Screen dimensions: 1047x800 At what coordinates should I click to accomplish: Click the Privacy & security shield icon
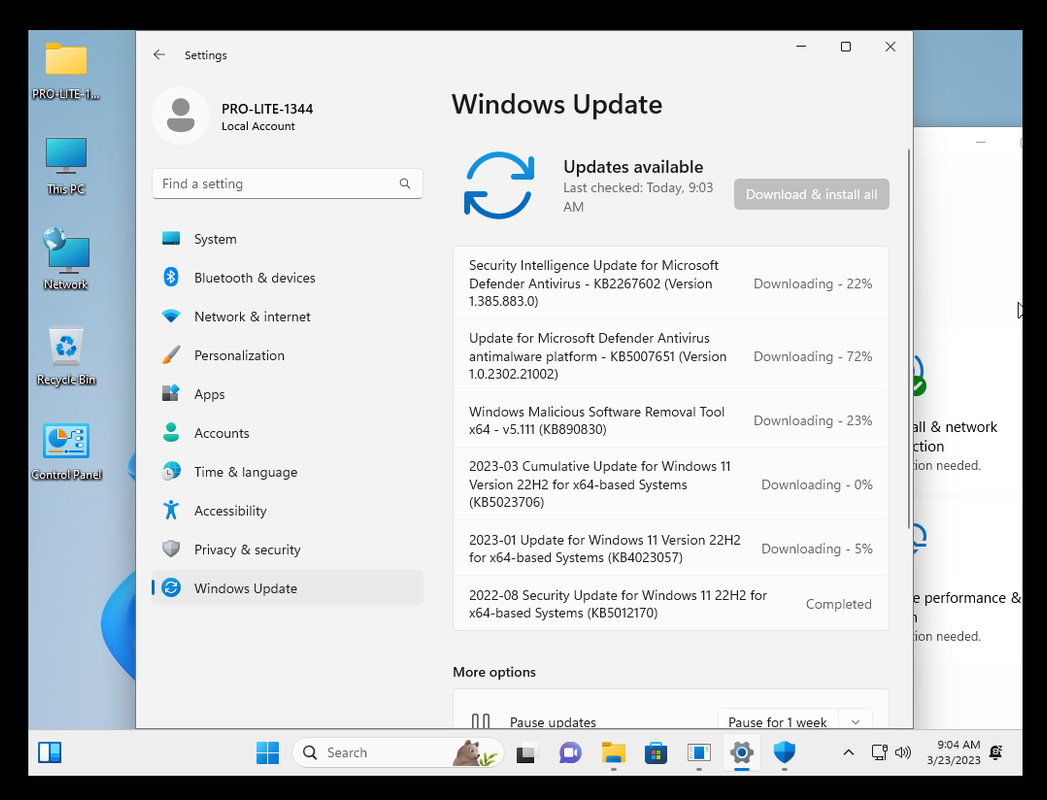171,549
